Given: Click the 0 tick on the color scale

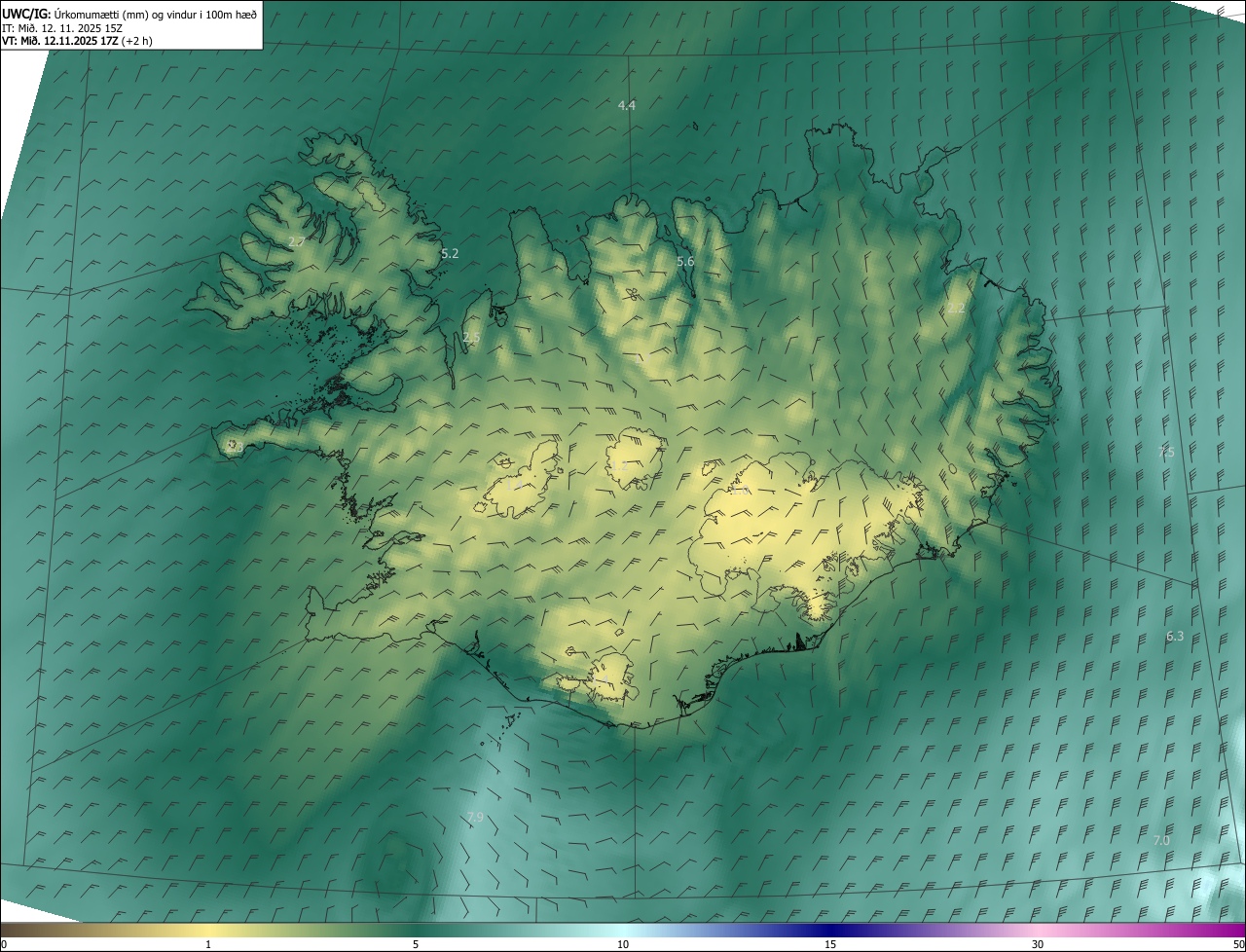Looking at the screenshot, I should pyautogui.click(x=4, y=945).
